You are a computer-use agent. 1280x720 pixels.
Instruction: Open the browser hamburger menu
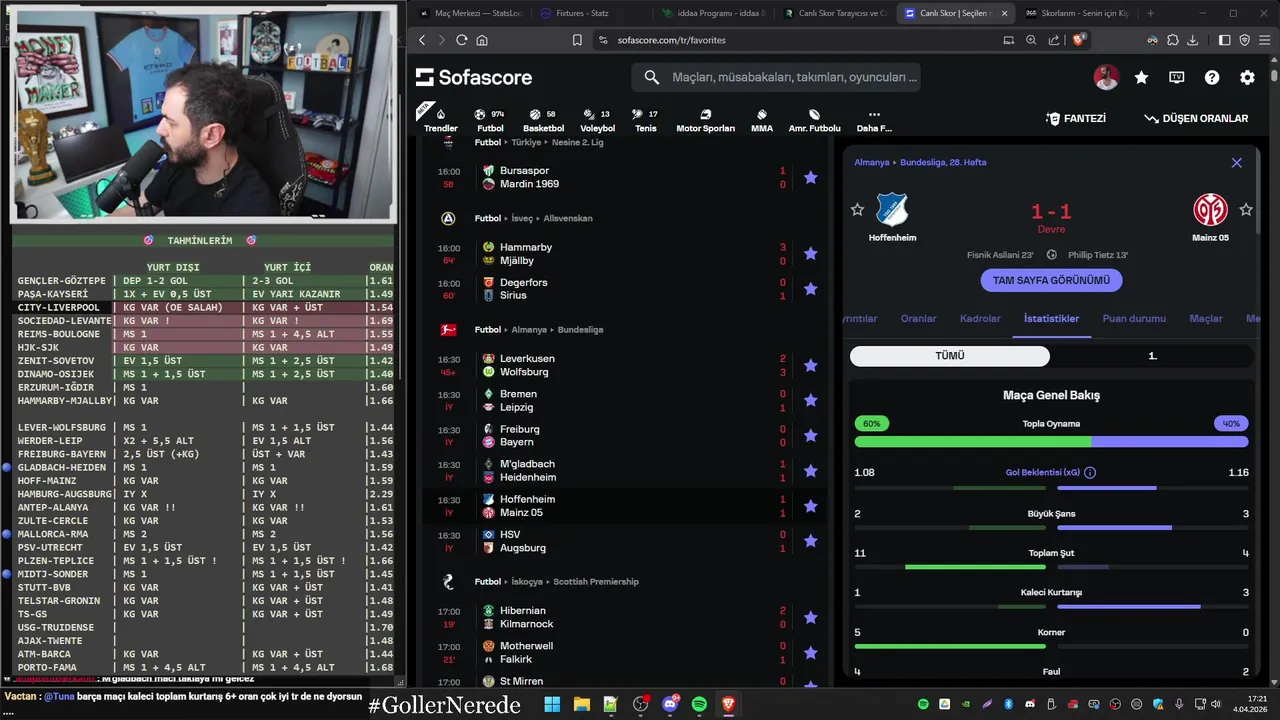coord(1264,40)
